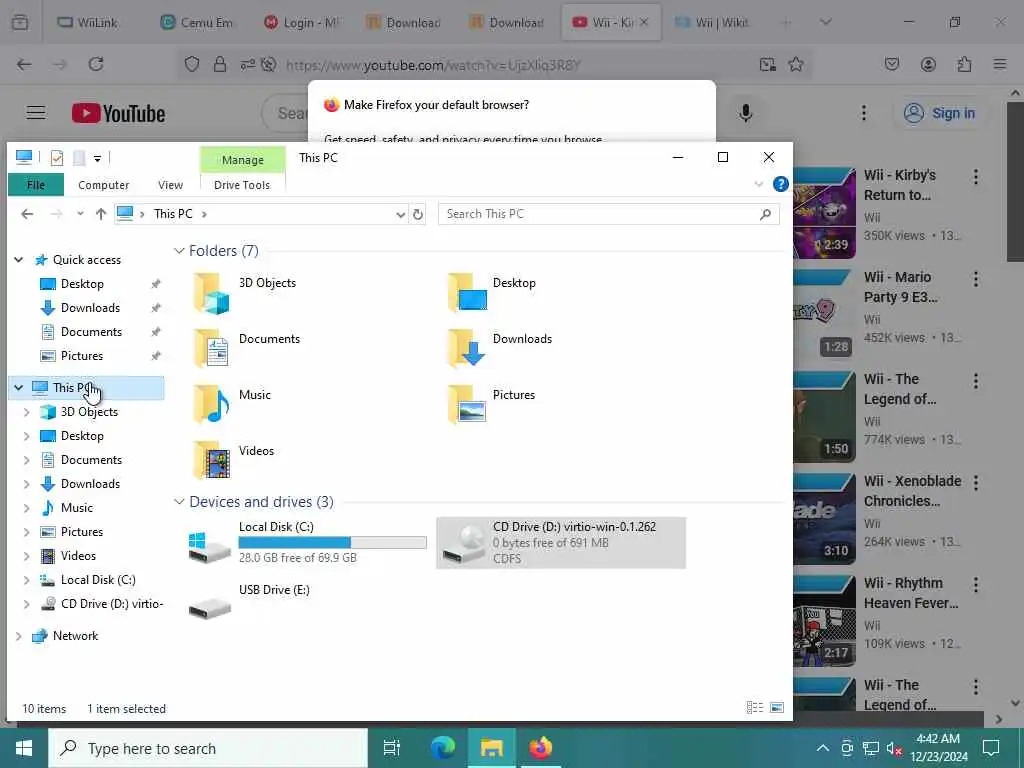Expand 3D Objects in navigation tree

[27, 412]
